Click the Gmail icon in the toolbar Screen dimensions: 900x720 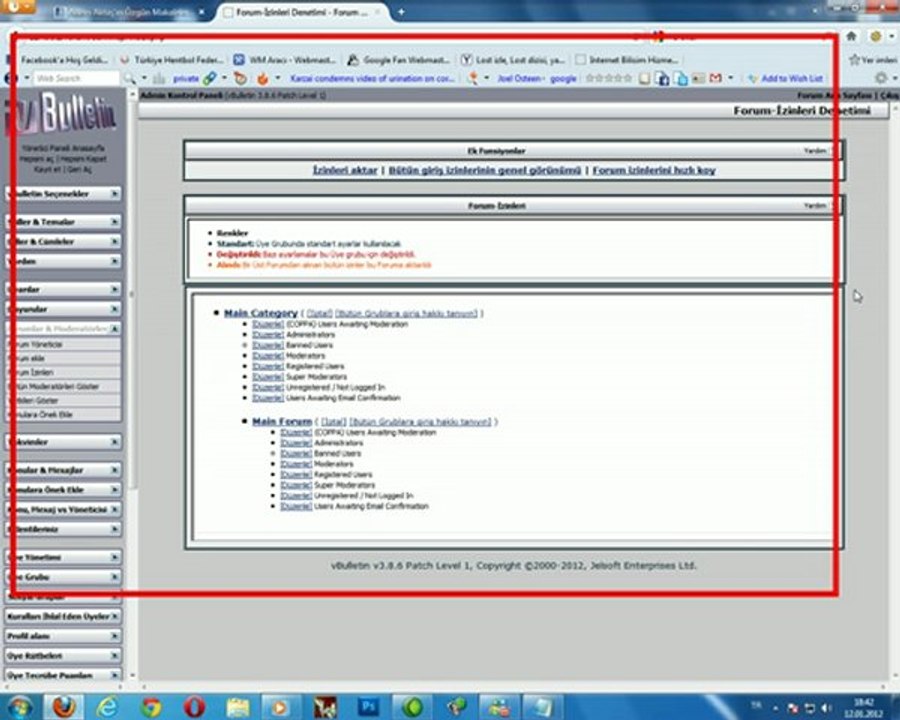715,78
